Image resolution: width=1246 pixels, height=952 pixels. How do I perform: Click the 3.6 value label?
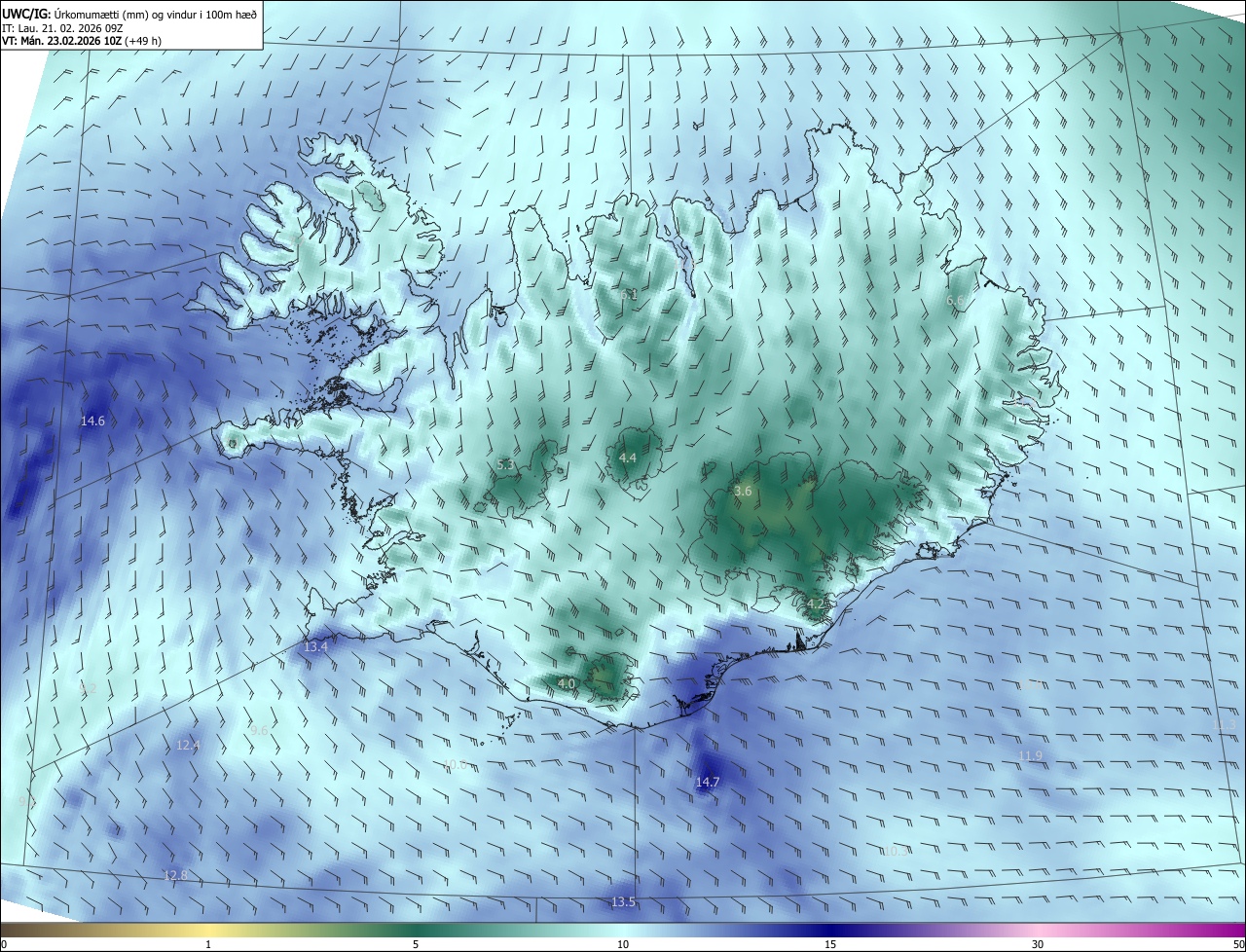click(743, 492)
